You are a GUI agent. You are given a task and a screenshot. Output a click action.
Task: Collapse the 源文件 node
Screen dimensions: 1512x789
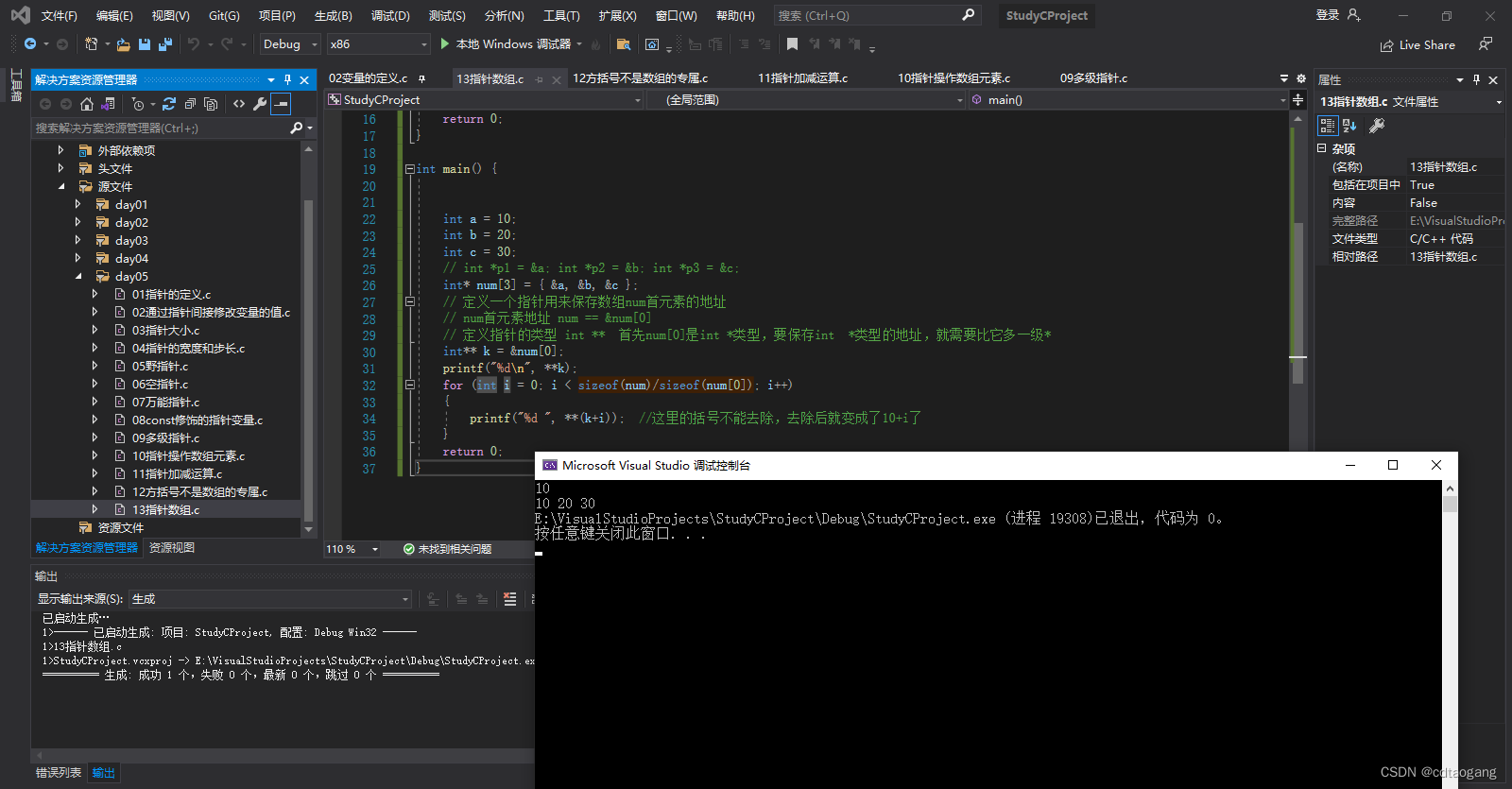[60, 186]
